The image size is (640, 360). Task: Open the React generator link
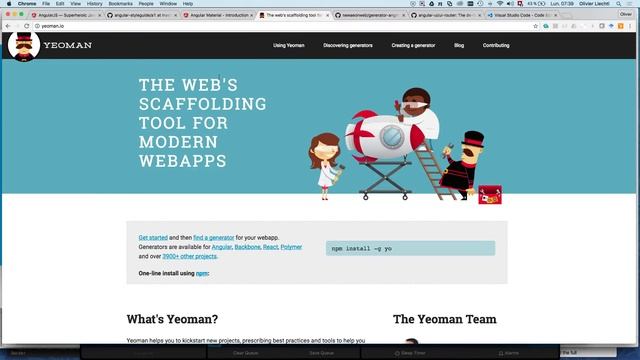[270, 247]
